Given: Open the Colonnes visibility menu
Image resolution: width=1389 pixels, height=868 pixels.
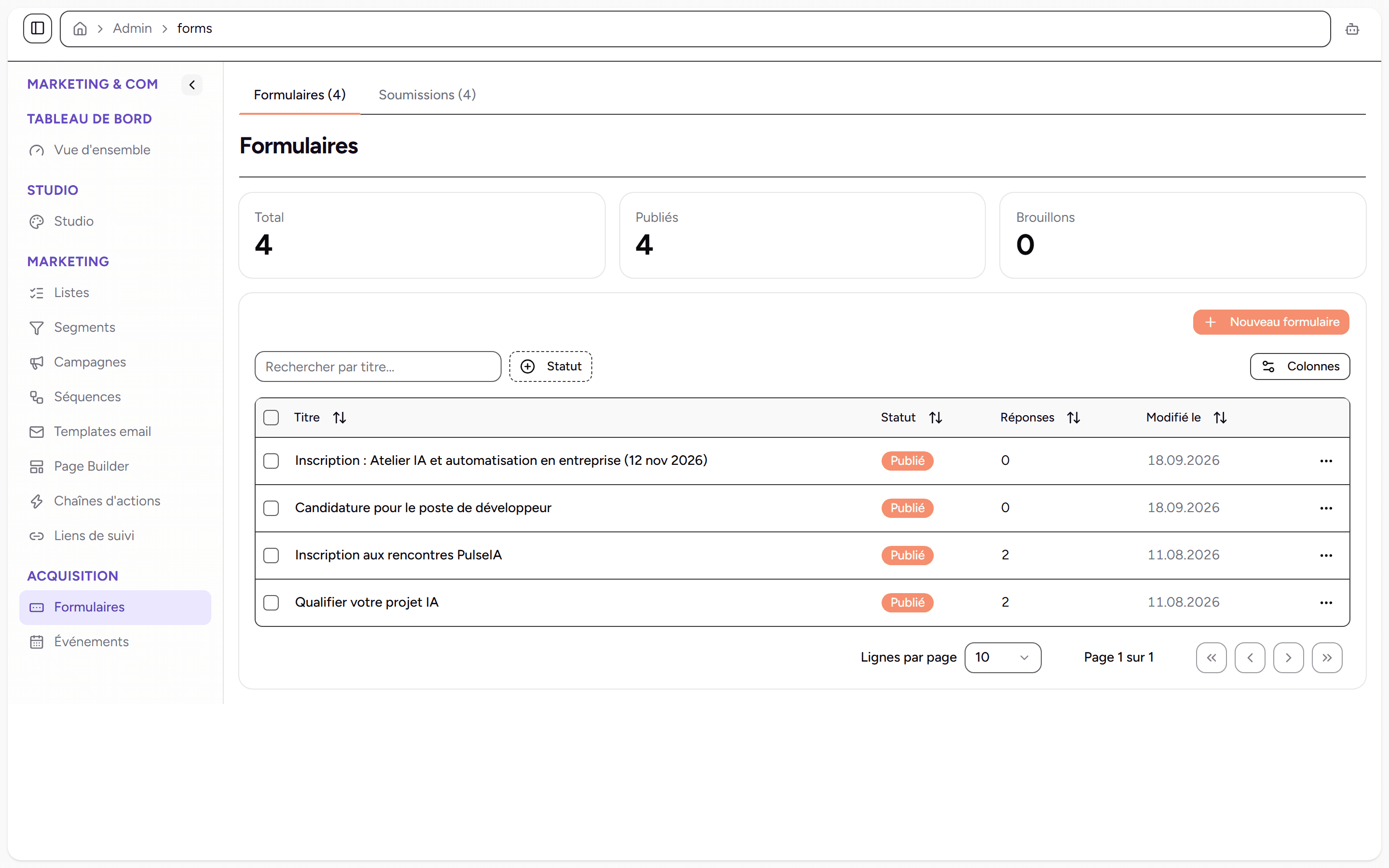Looking at the screenshot, I should (x=1299, y=366).
